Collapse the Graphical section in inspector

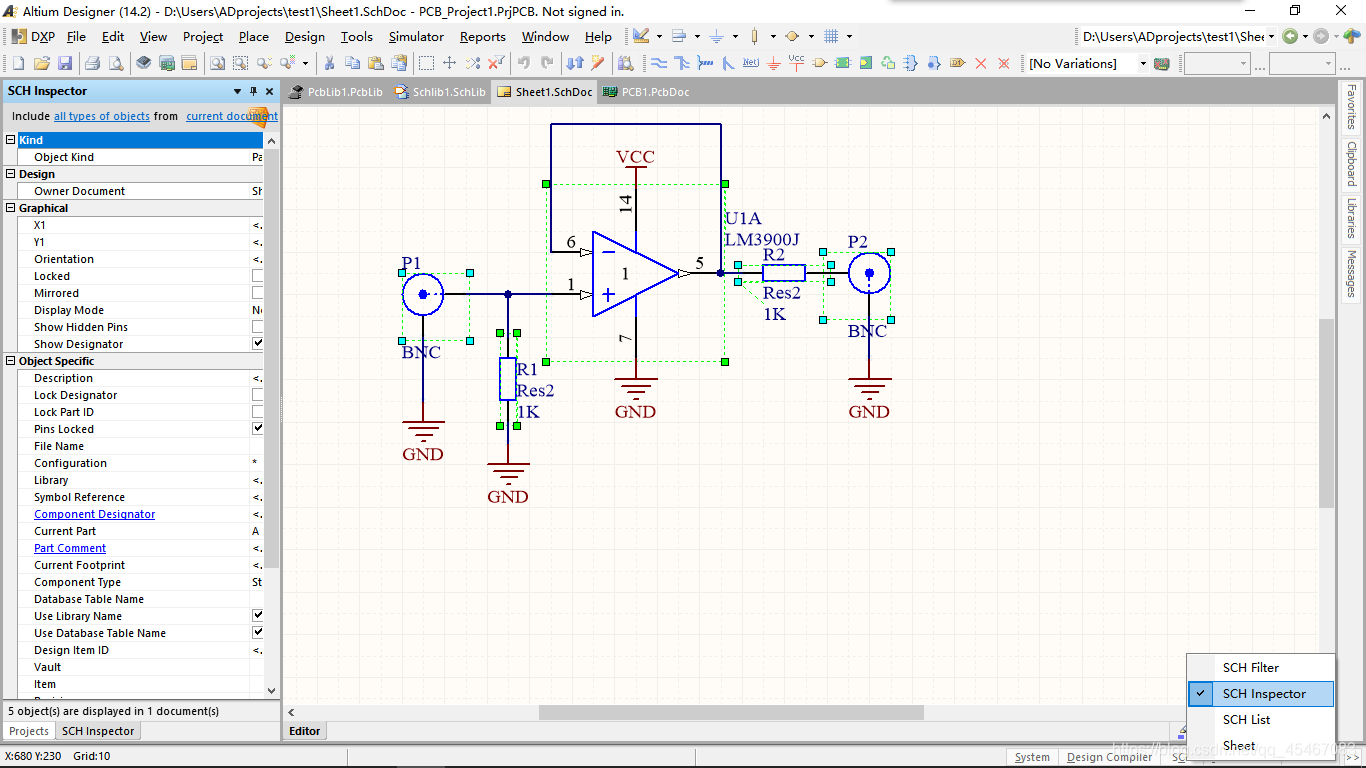[x=11, y=208]
